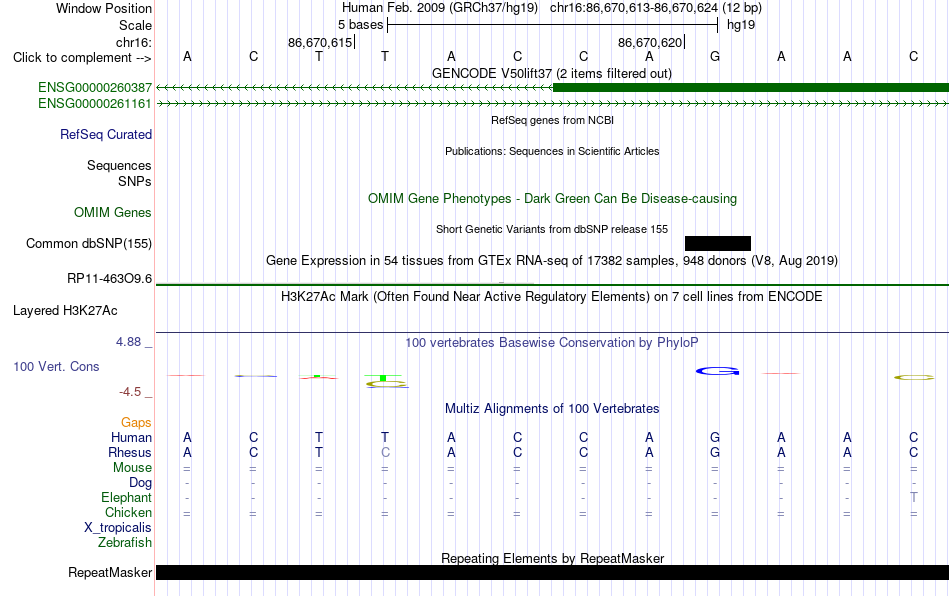
Task: Click the ENSG00000261161 gene label
Action: point(95,104)
